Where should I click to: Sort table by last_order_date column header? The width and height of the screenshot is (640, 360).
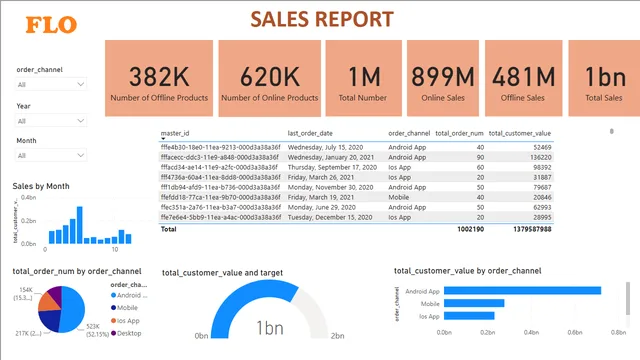tap(310, 133)
